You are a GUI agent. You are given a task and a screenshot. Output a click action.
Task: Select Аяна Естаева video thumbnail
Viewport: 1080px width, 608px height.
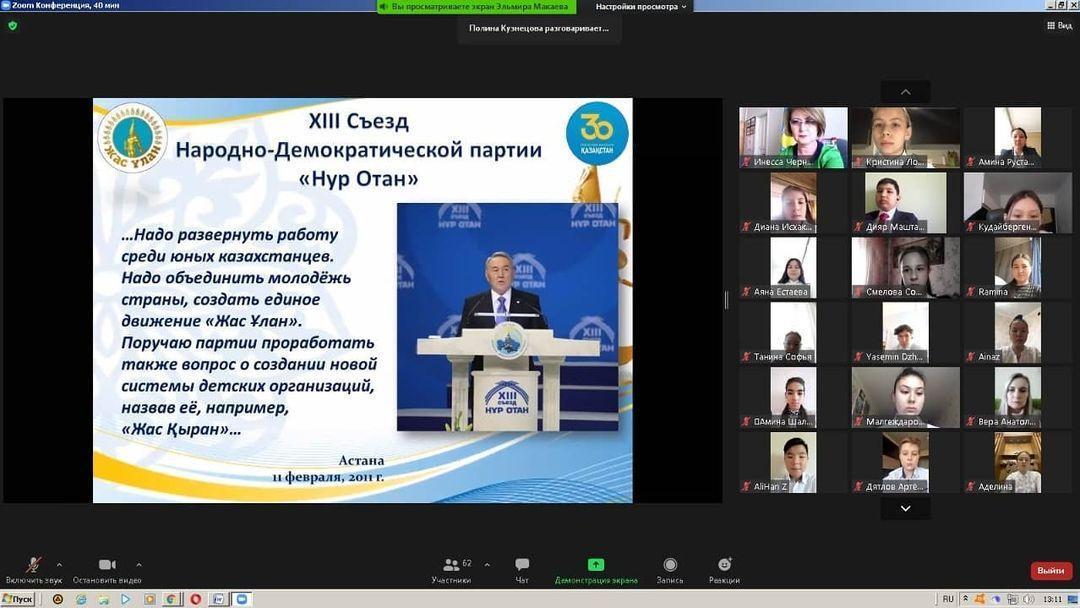(793, 268)
